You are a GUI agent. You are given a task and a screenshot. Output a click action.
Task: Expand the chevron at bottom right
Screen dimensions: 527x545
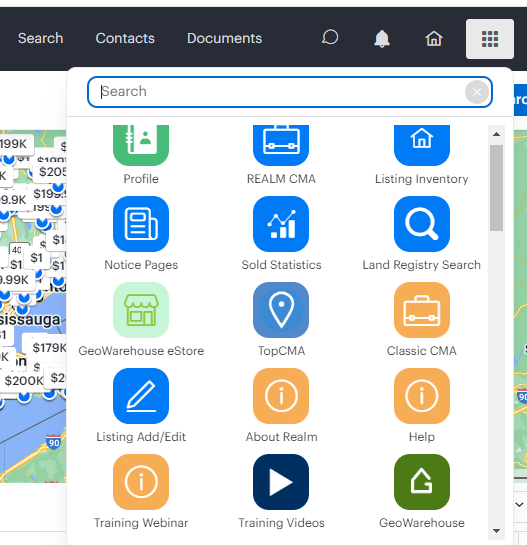point(519,504)
